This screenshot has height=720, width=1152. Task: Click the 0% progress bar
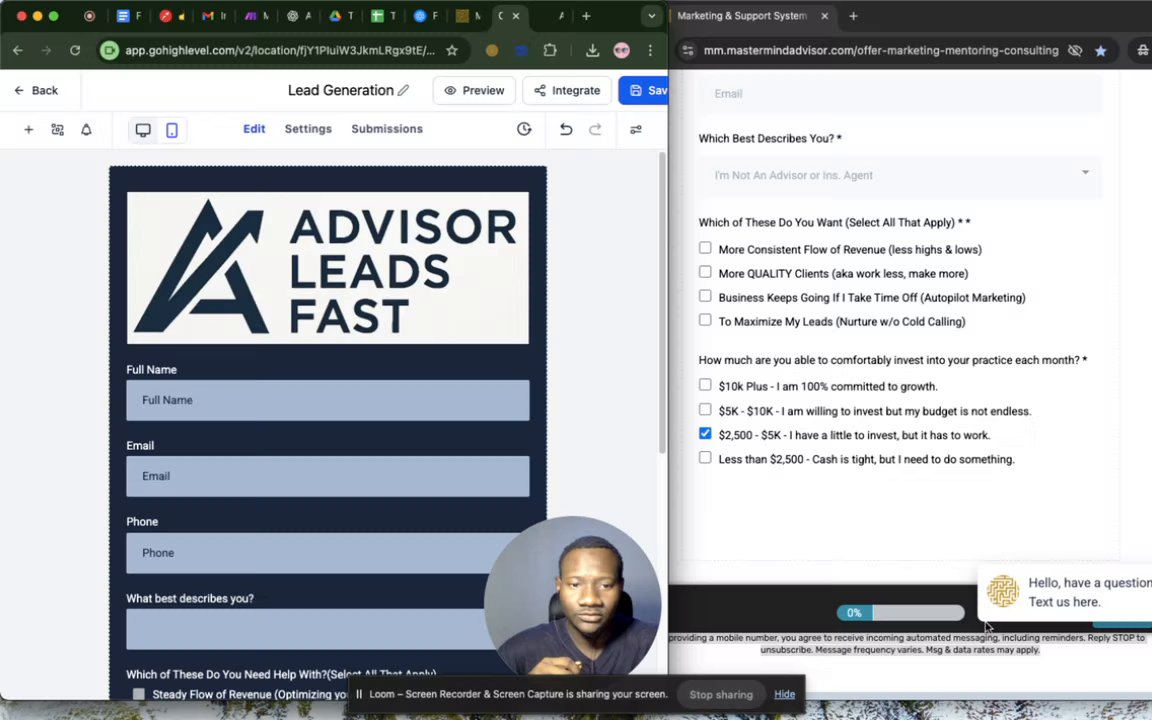click(900, 613)
